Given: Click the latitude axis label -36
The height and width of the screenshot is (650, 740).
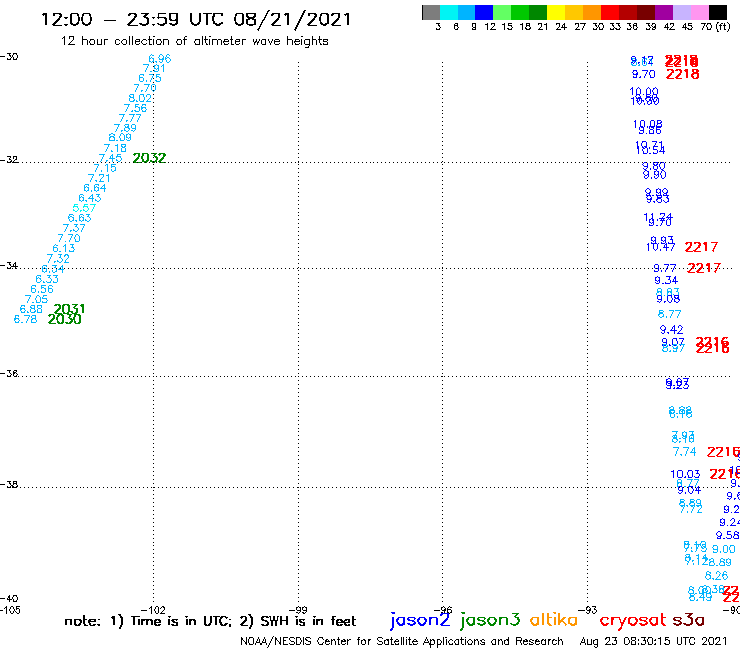Looking at the screenshot, I should [x=9, y=374].
